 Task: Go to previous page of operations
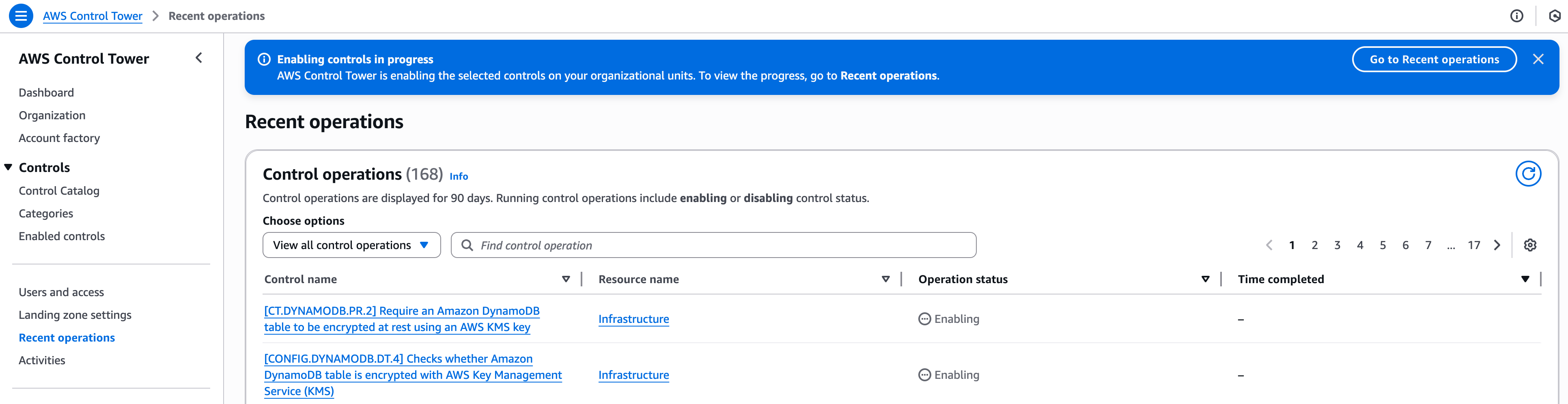tap(1269, 245)
